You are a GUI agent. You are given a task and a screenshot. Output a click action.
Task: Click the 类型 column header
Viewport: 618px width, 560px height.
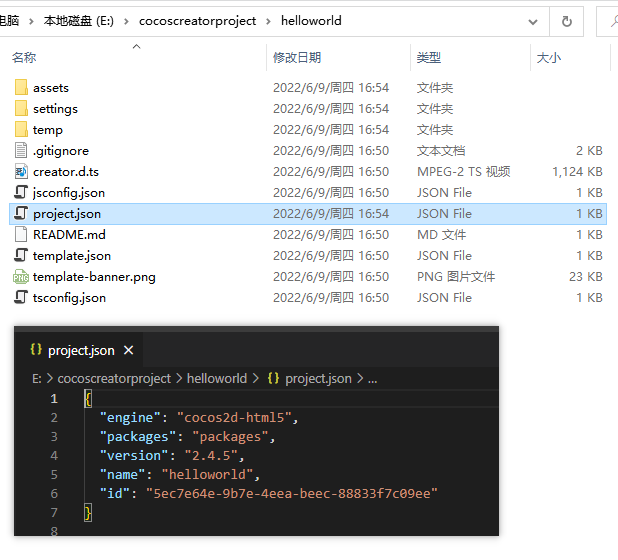tap(429, 58)
